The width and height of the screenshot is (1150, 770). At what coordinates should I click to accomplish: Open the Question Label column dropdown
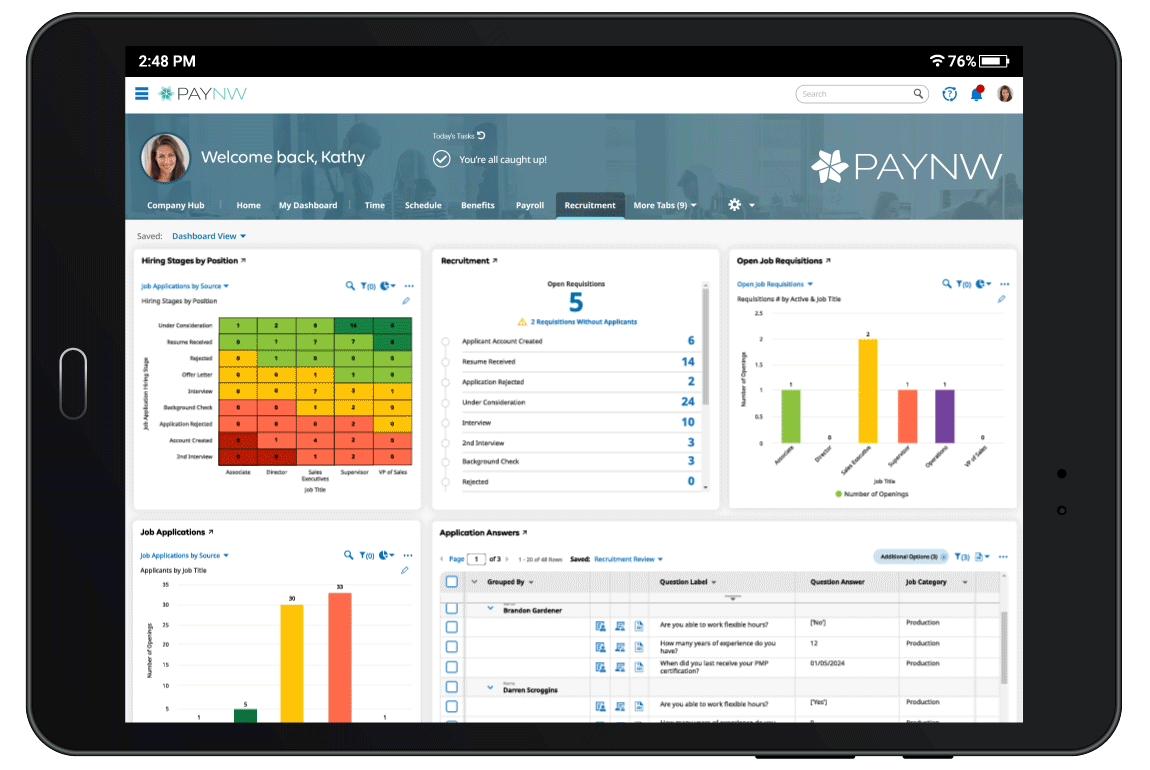(x=714, y=582)
